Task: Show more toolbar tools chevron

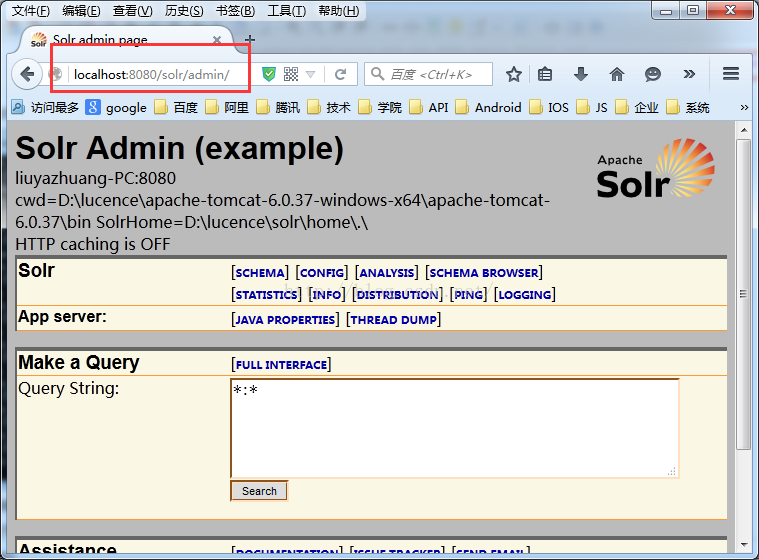Action: (689, 74)
